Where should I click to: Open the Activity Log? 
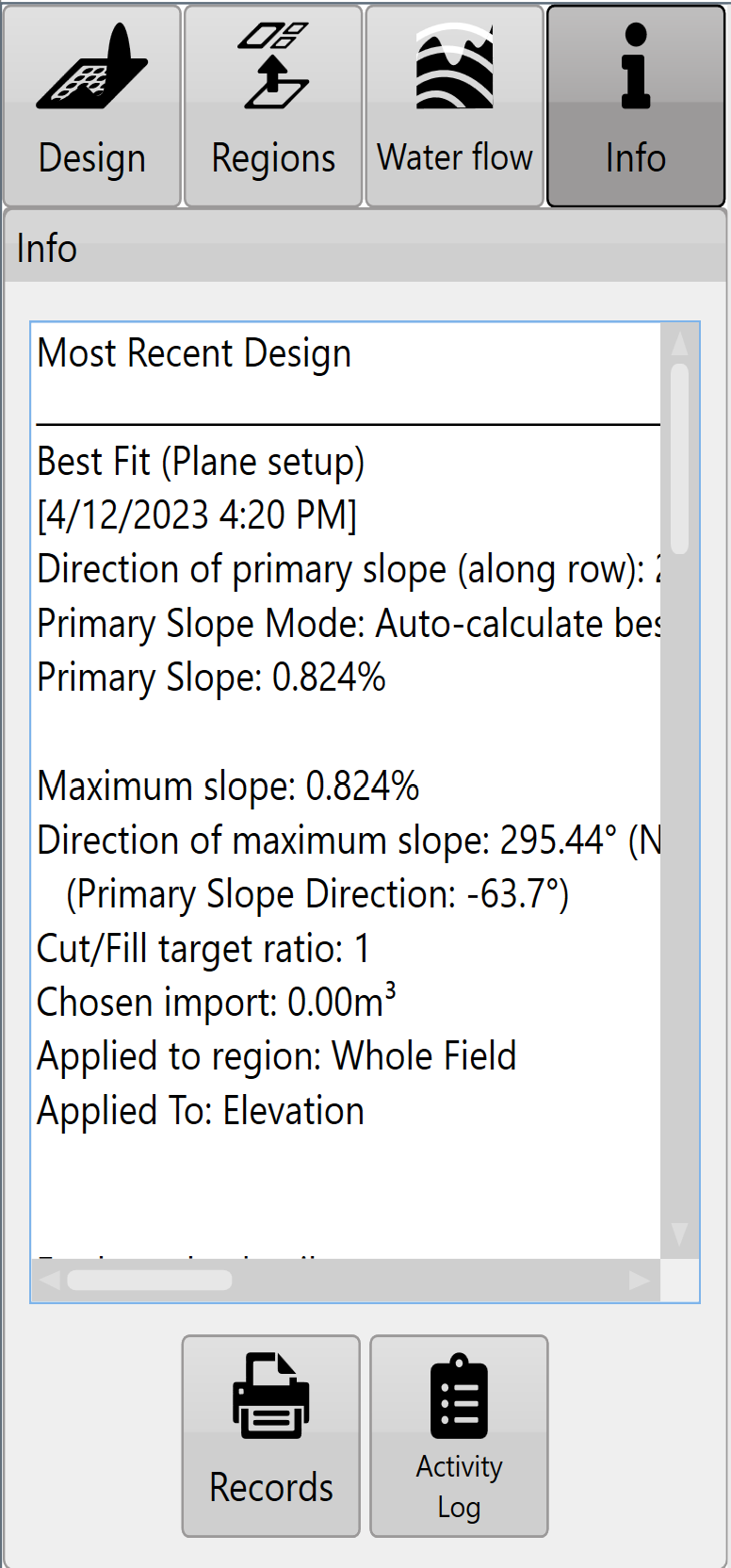pos(459,1435)
